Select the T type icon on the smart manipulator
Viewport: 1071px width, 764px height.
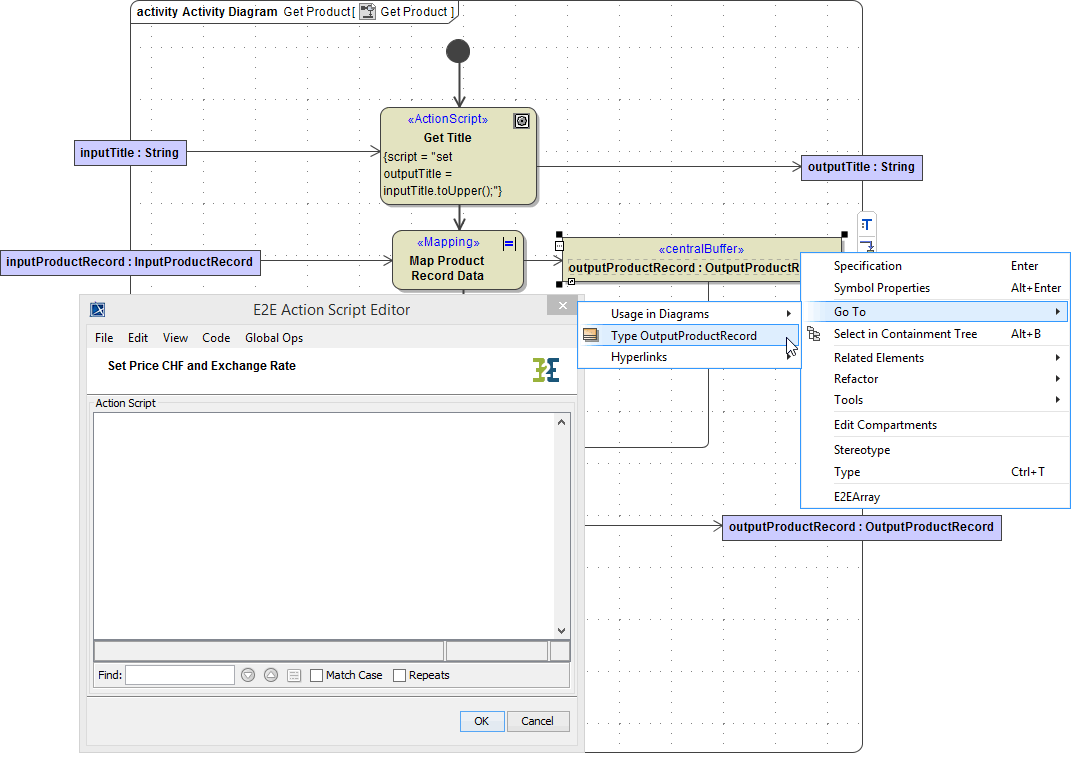point(866,224)
